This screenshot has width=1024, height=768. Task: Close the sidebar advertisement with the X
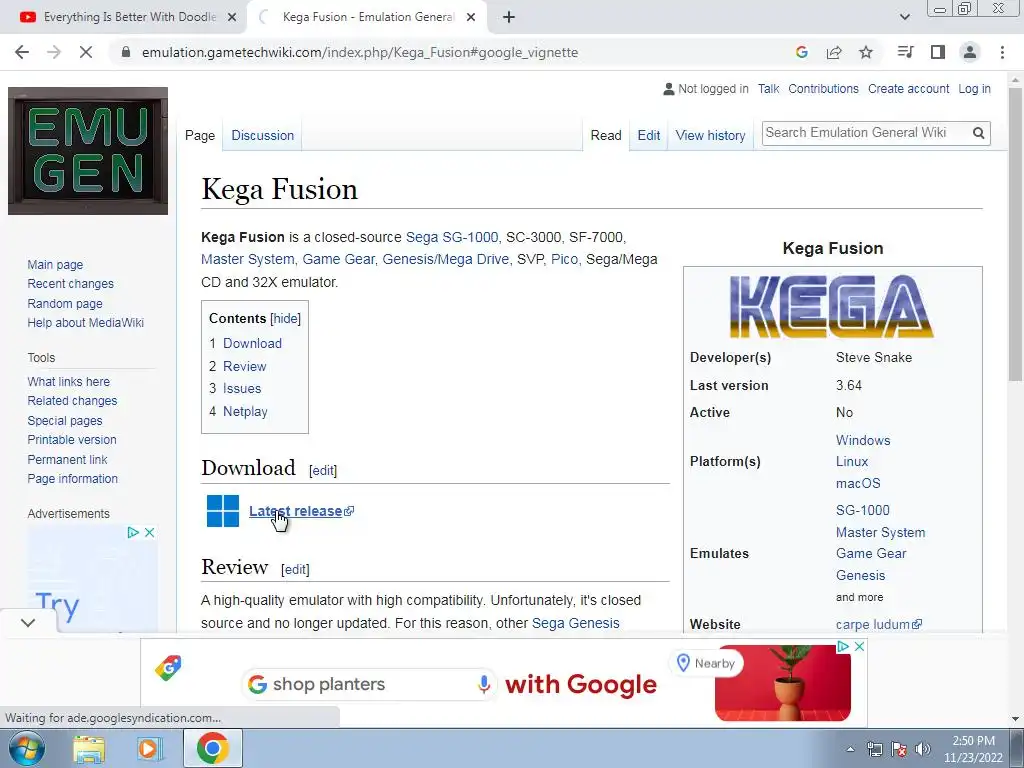pyautogui.click(x=150, y=532)
